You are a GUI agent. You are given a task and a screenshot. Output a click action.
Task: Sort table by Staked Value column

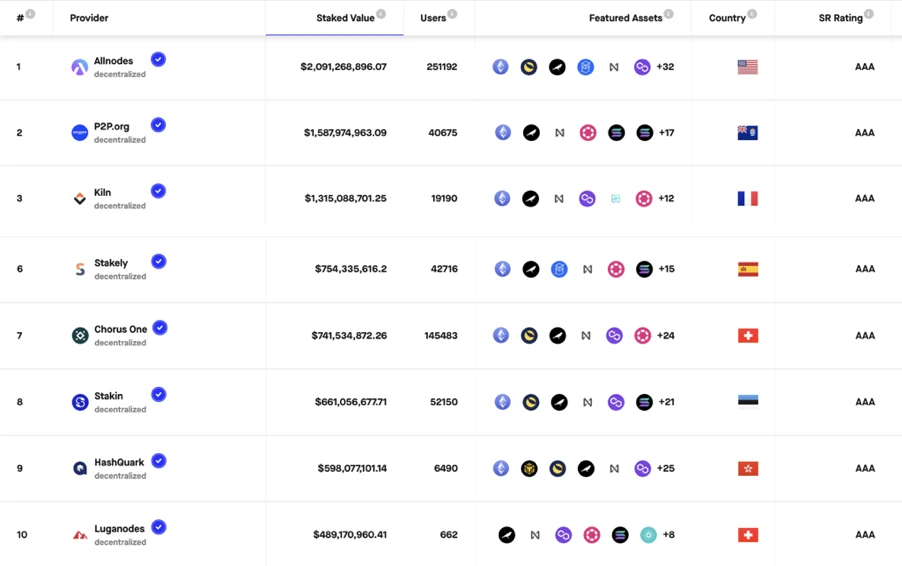[345, 18]
